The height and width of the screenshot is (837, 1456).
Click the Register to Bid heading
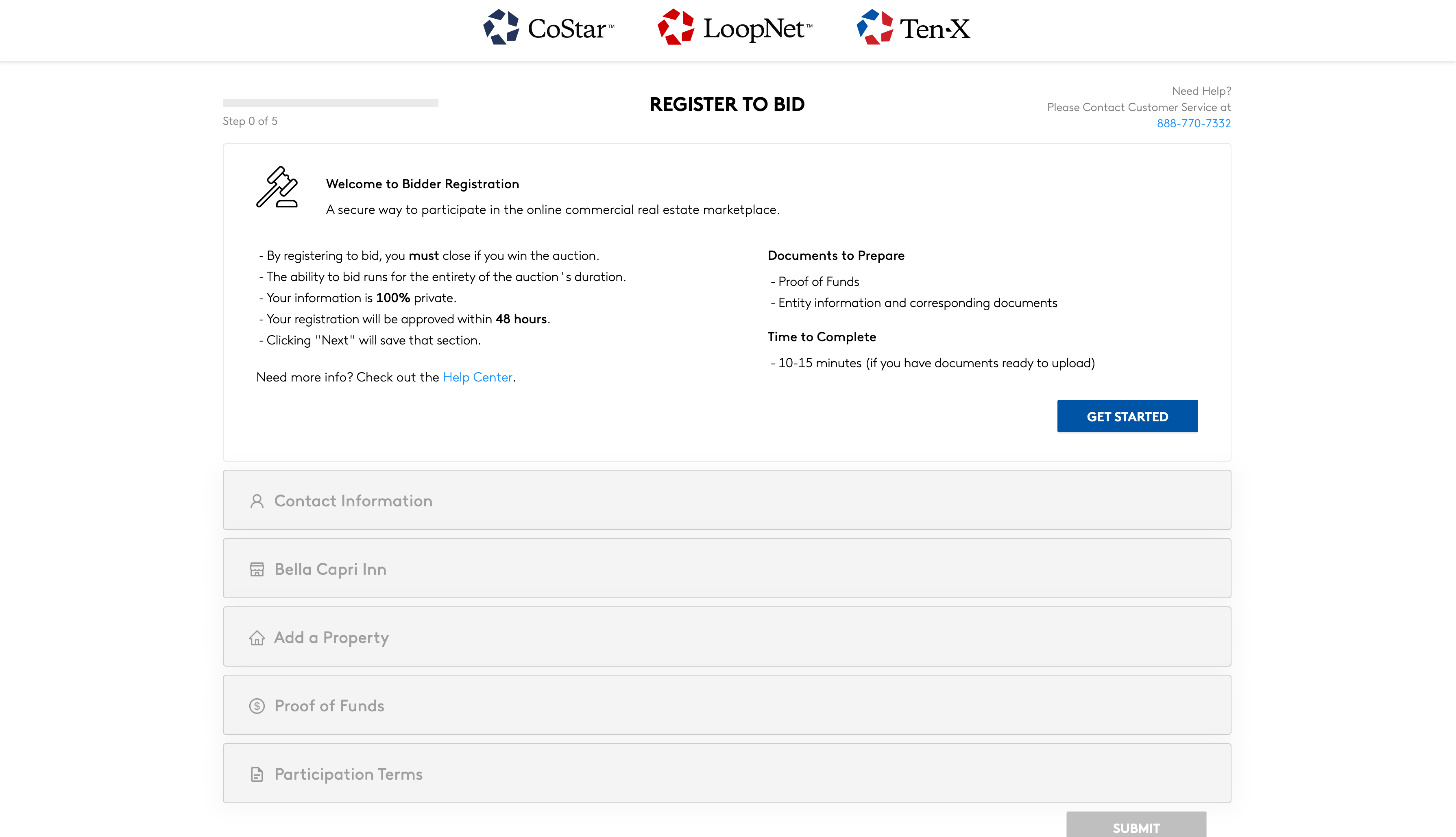tap(727, 105)
